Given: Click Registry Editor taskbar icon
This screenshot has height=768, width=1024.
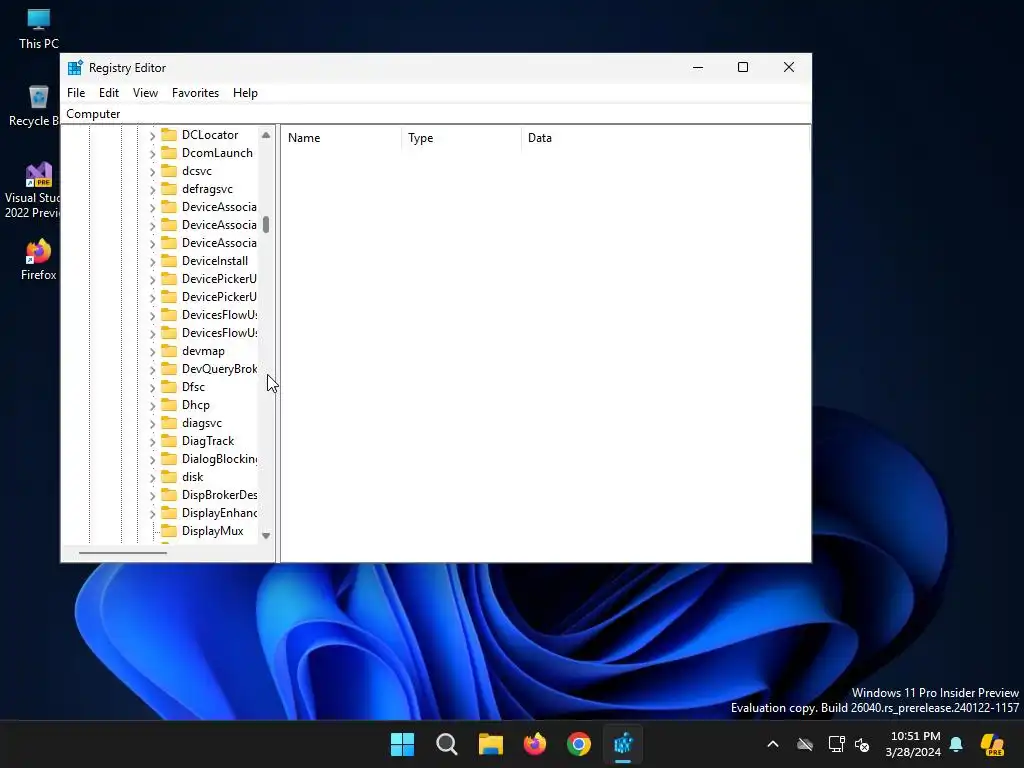Looking at the screenshot, I should pyautogui.click(x=623, y=744).
